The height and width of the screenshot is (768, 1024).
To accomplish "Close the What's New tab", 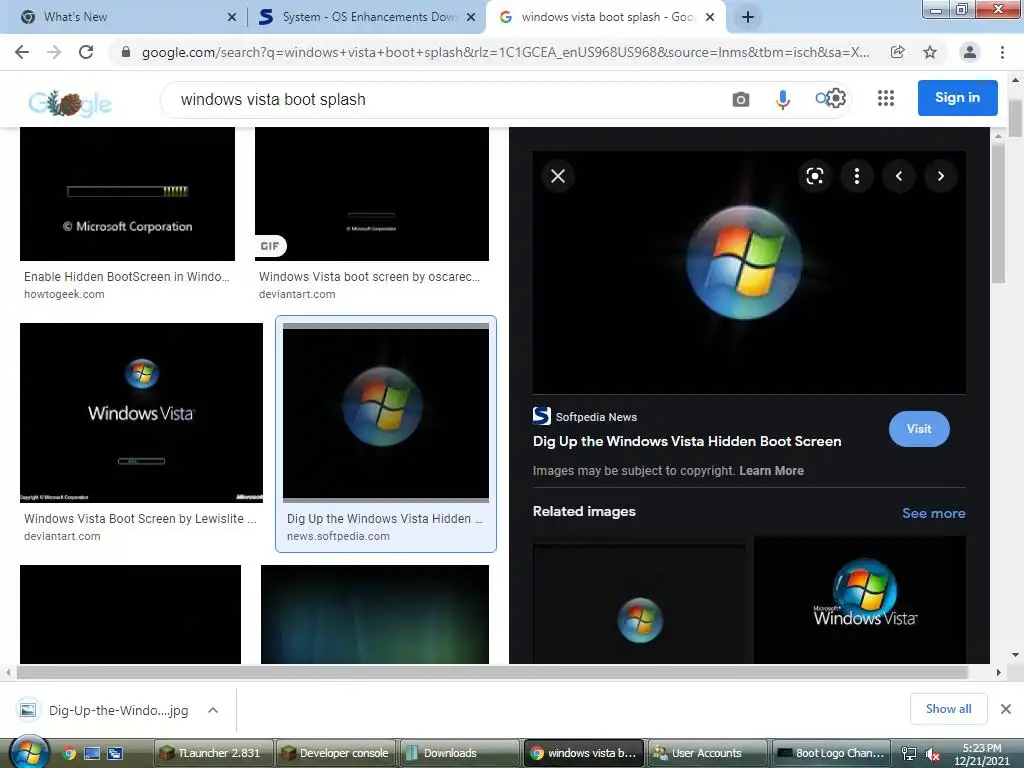I will [232, 17].
